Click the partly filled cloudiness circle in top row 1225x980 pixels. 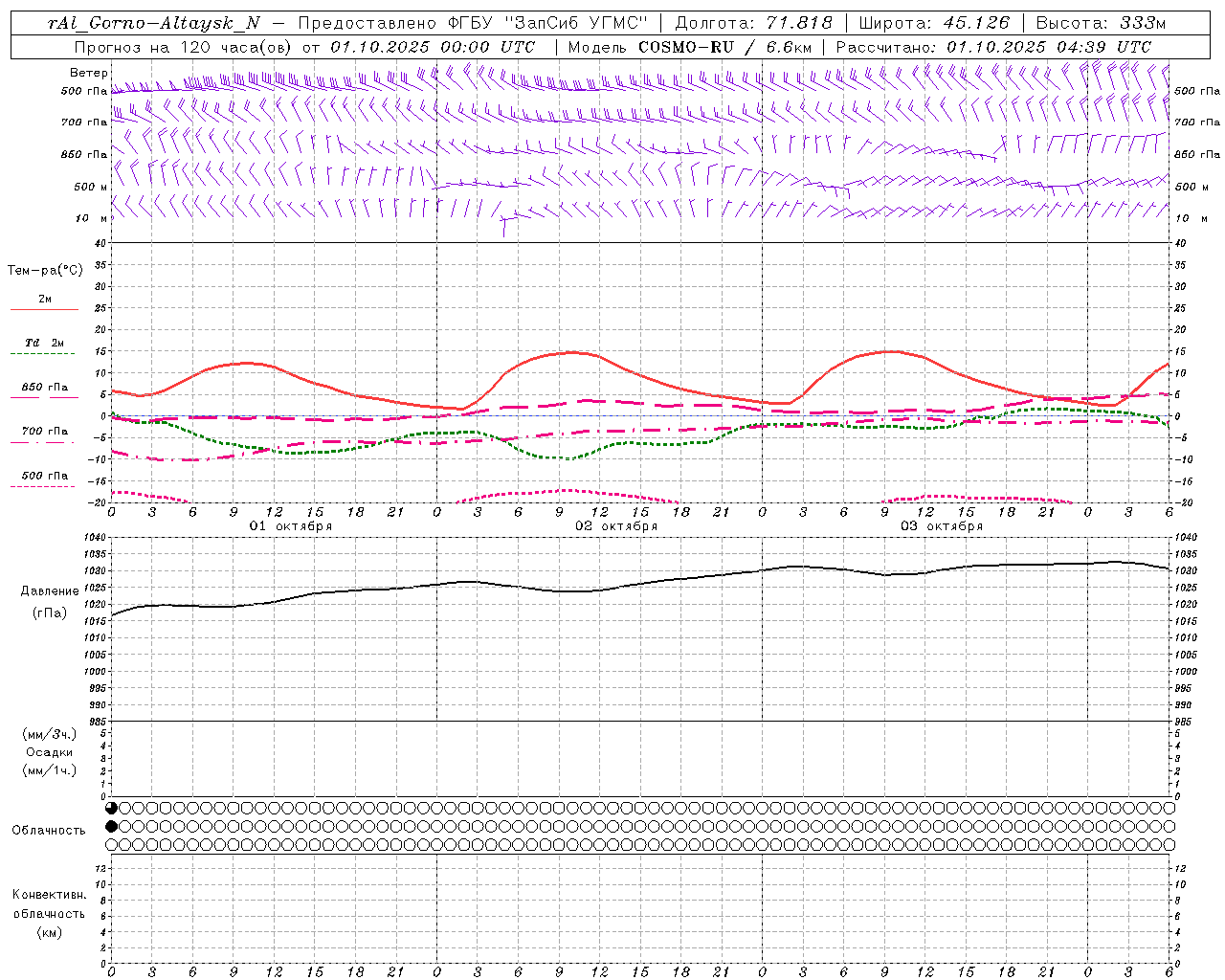click(111, 808)
